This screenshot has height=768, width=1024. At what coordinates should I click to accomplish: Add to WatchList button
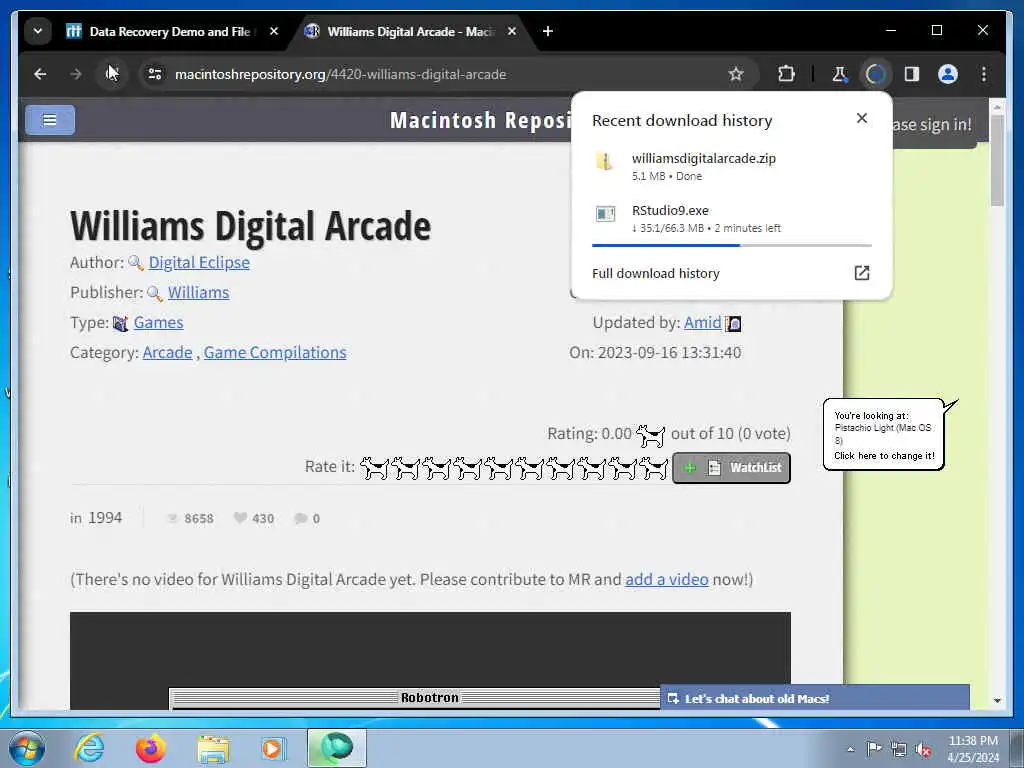[731, 468]
